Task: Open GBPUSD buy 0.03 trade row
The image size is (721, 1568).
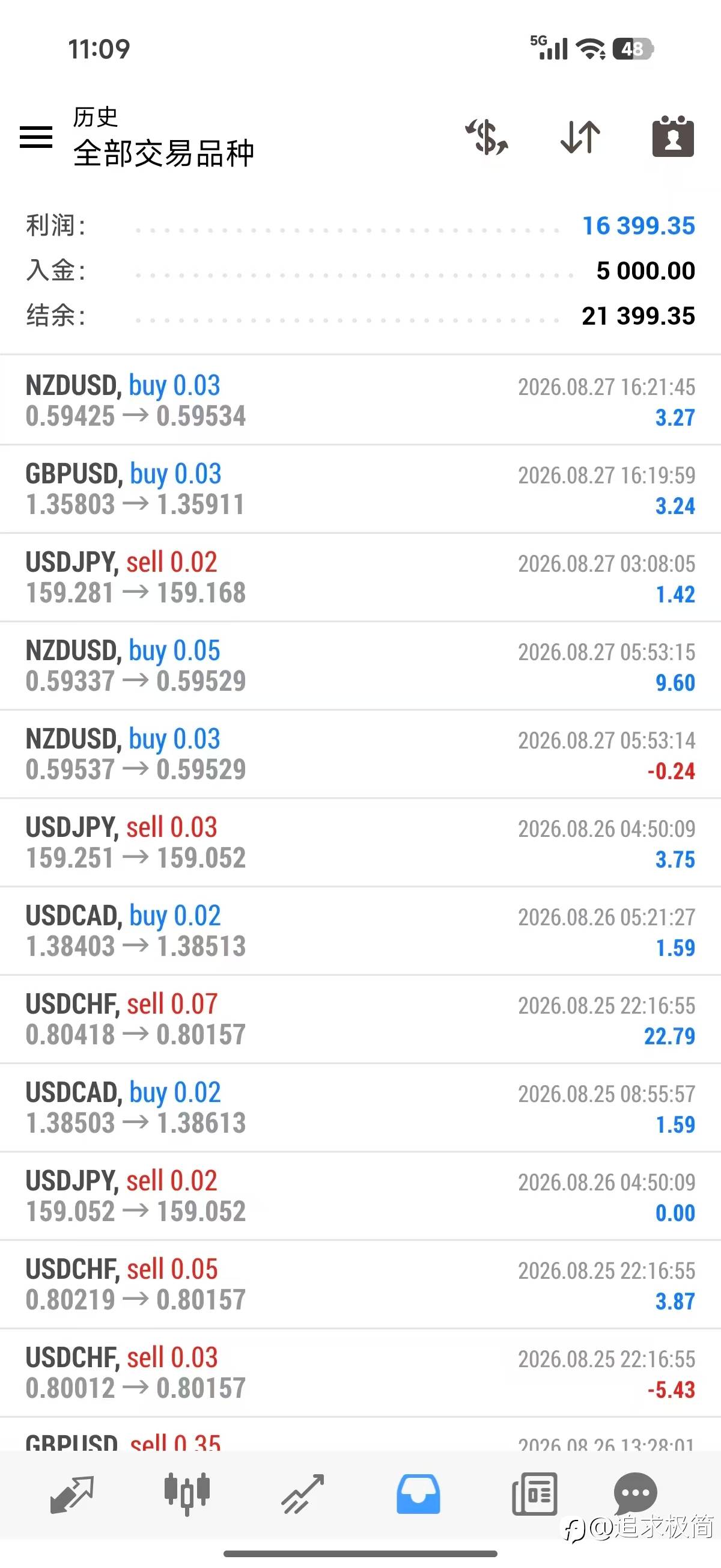Action: (360, 489)
